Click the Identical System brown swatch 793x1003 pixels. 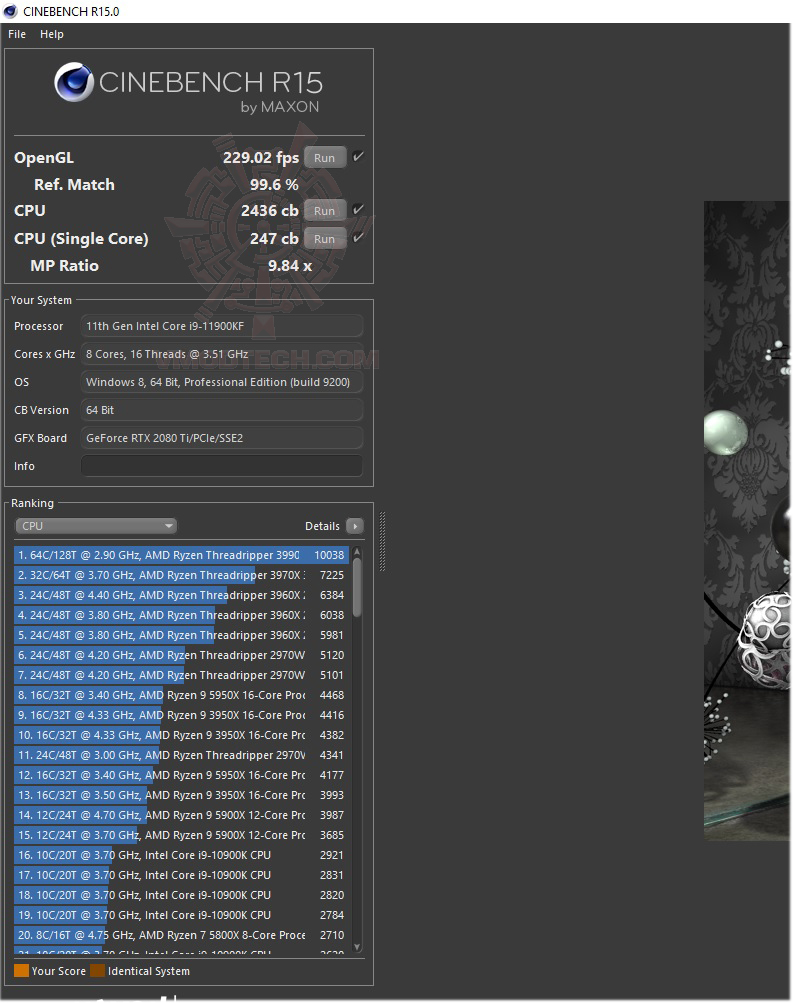[97, 971]
